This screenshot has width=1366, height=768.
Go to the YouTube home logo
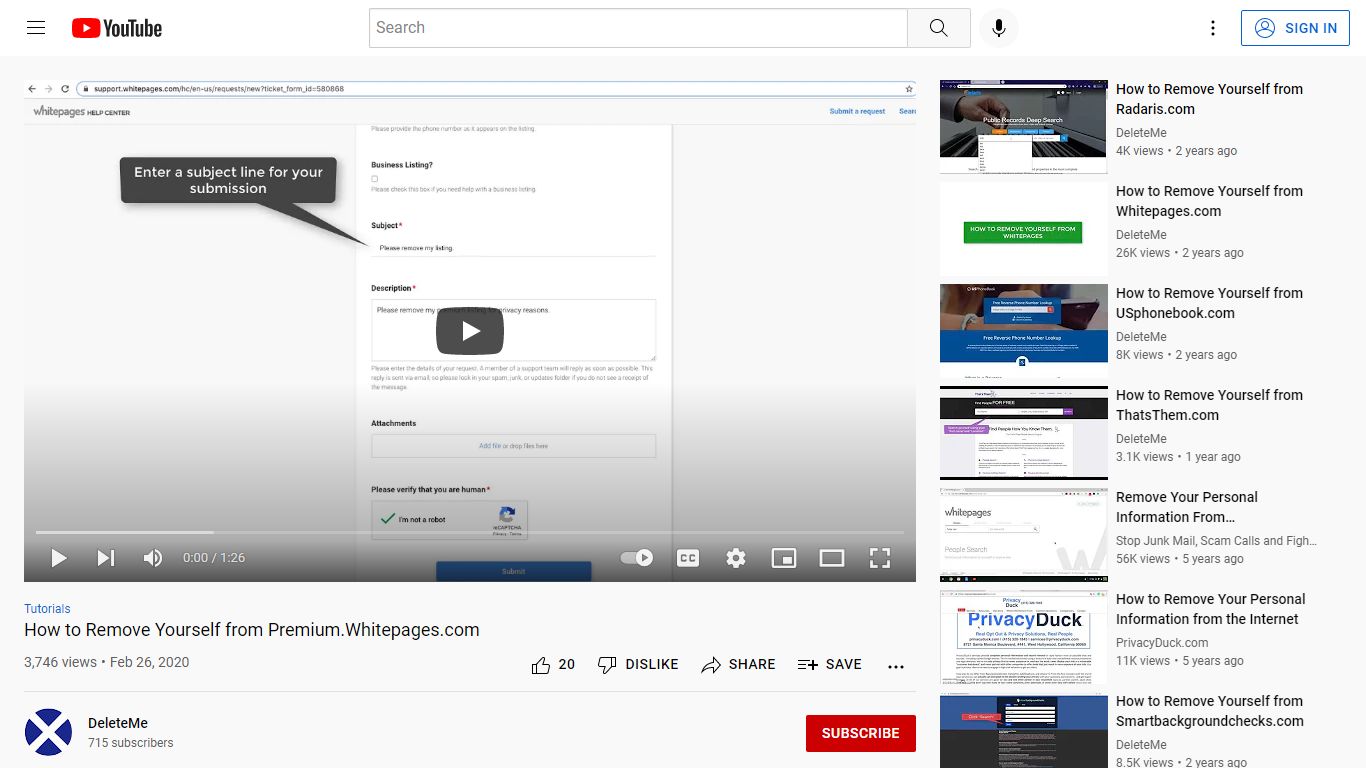coord(117,28)
